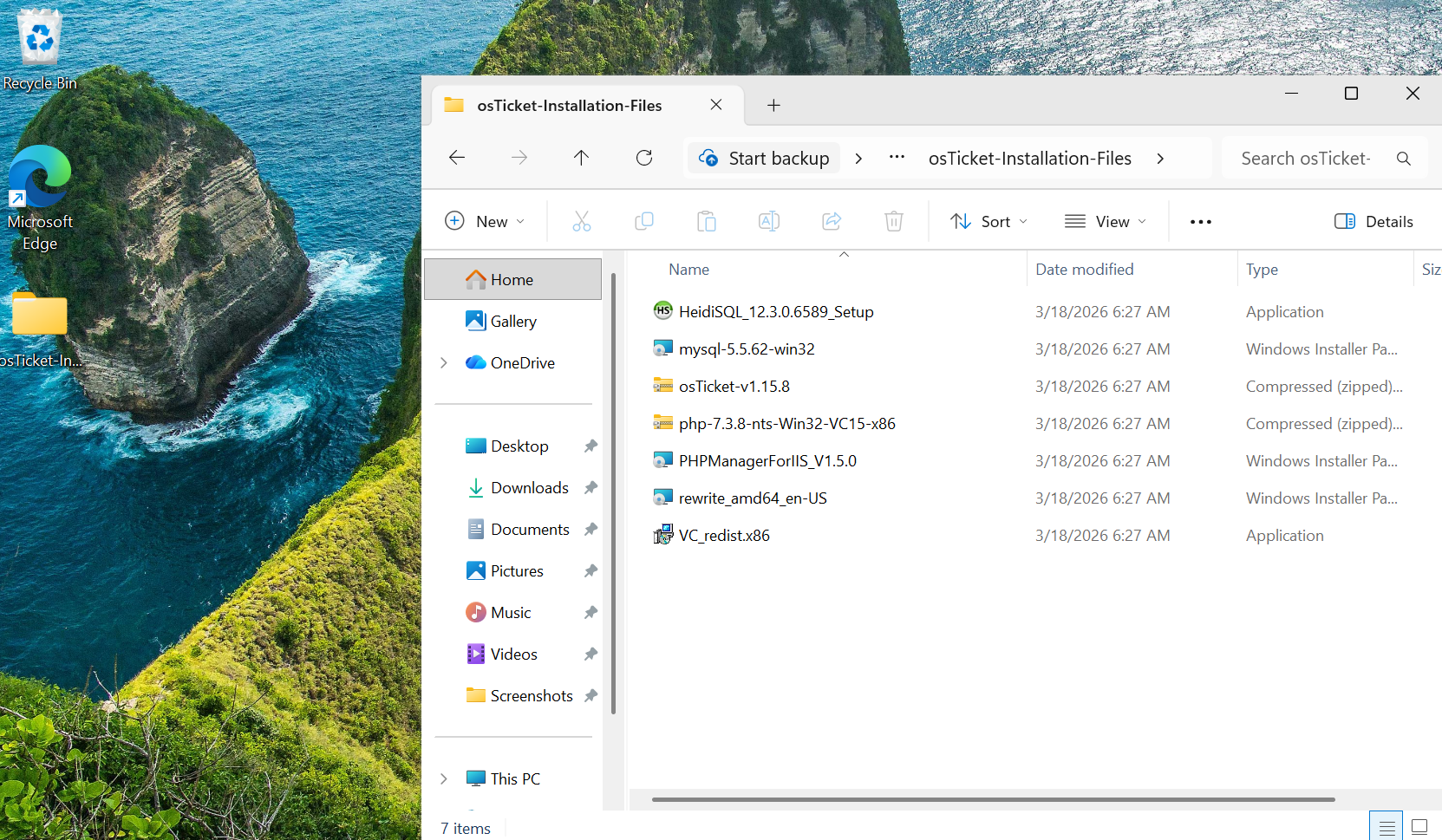
Task: Select the php-7.3.8 zip folder icon
Action: 663,423
